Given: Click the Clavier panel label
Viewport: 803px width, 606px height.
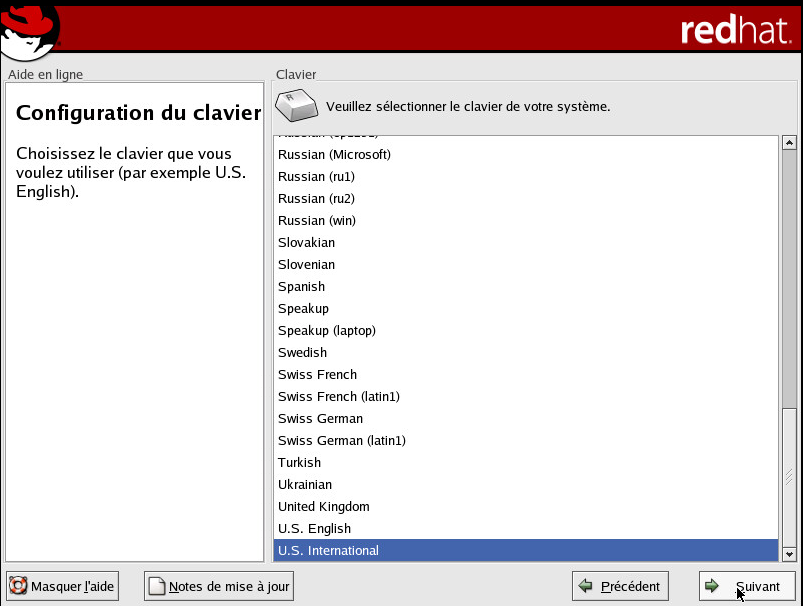Looking at the screenshot, I should point(296,74).
